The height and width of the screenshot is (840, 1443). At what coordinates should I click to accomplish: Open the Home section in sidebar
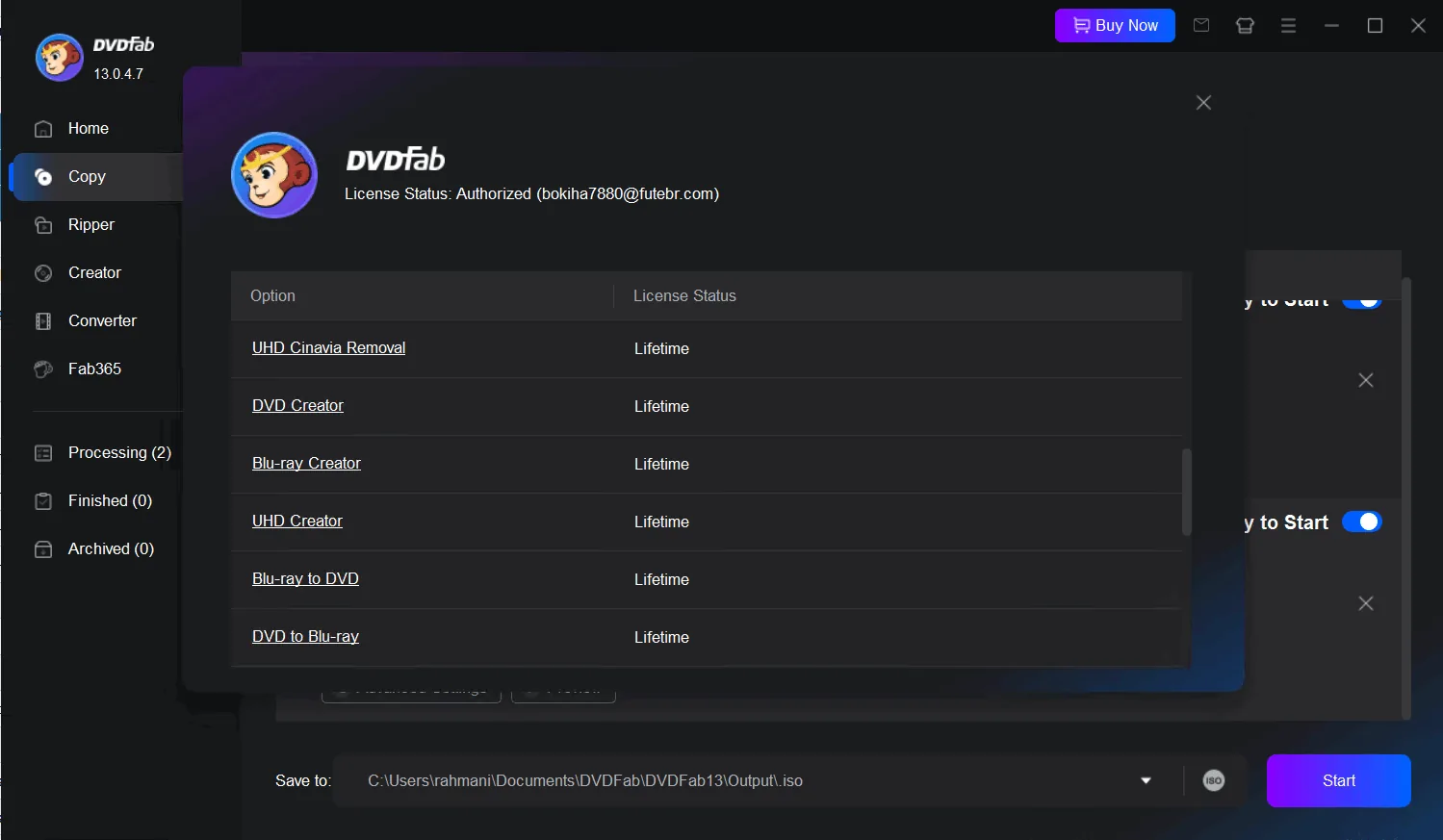pos(89,129)
